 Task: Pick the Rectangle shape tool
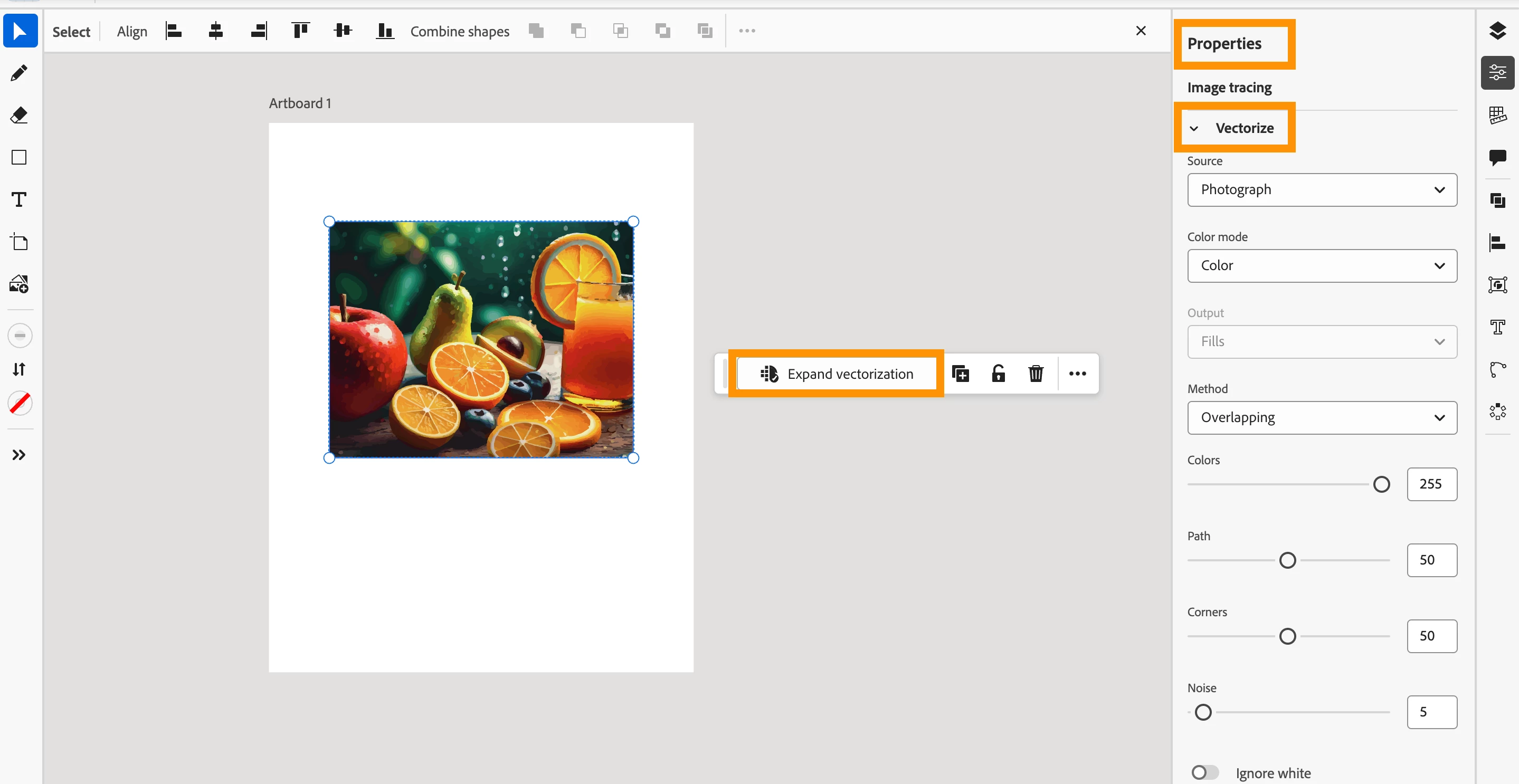pyautogui.click(x=19, y=157)
